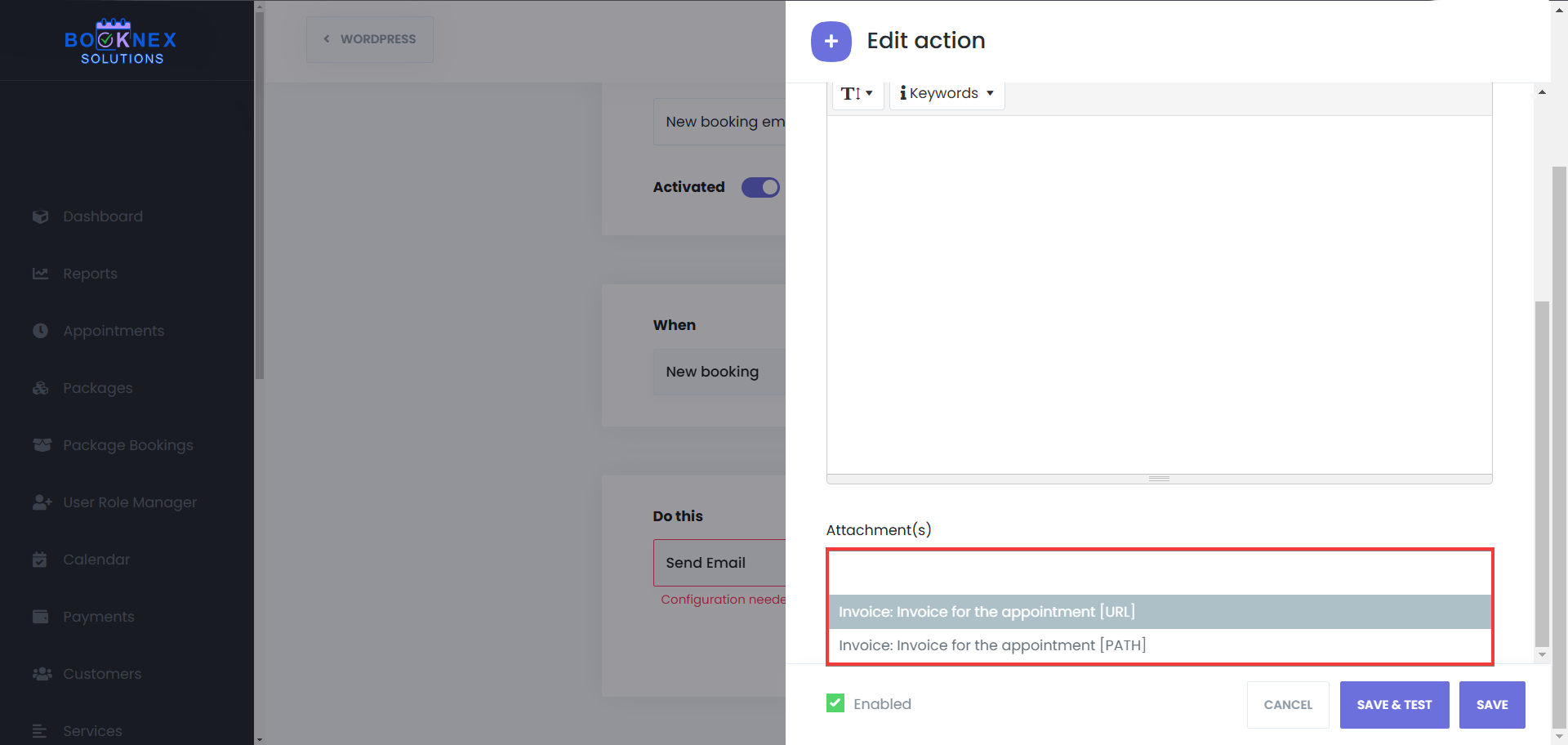This screenshot has width=1568, height=745.
Task: Click the Dashboard sidebar icon
Action: click(40, 216)
